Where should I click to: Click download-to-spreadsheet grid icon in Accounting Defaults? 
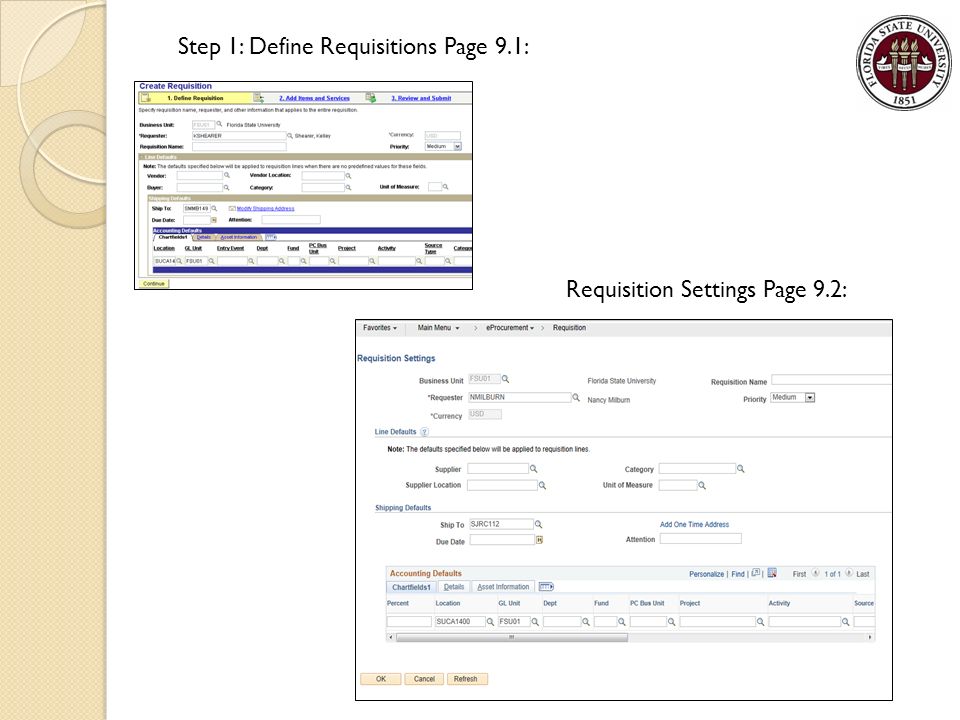click(x=772, y=573)
